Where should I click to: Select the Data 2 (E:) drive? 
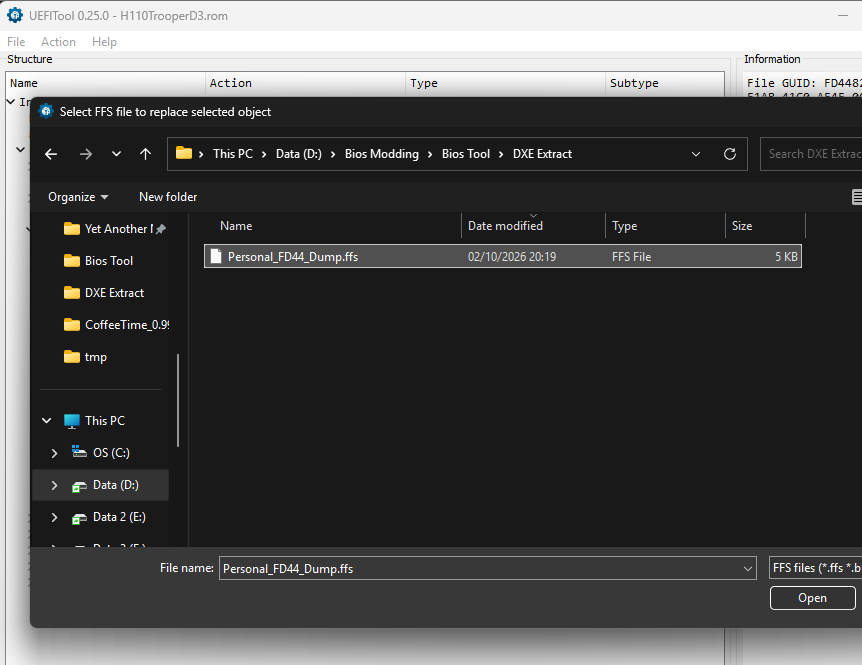109,517
